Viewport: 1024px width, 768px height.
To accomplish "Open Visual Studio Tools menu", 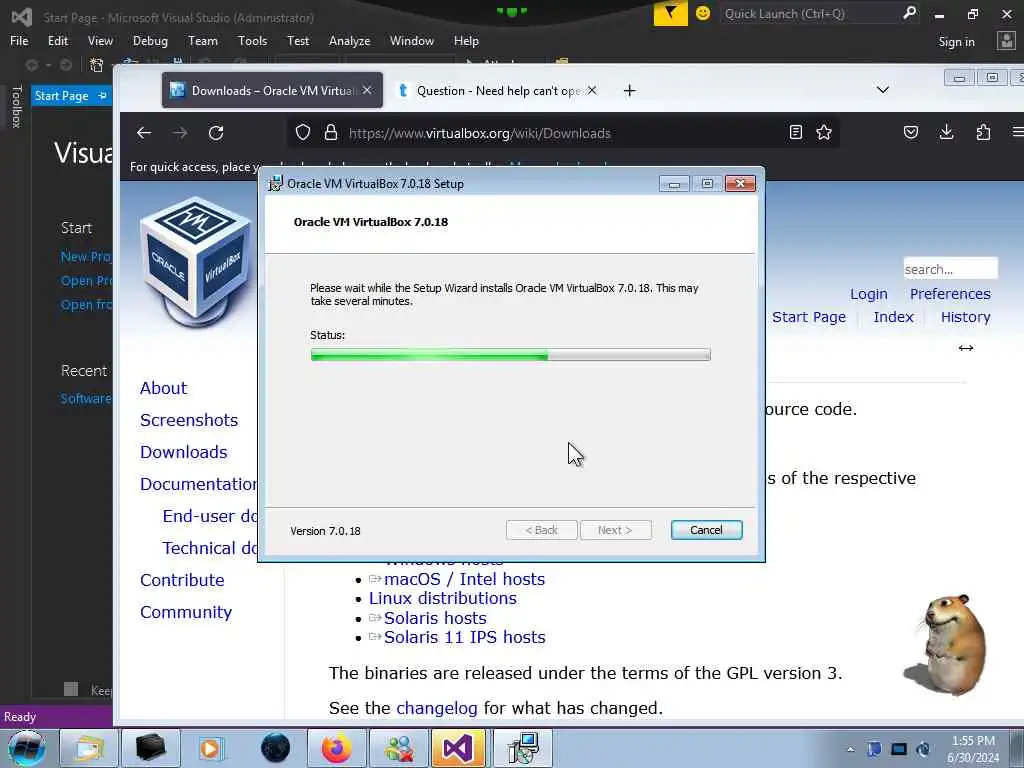I will (x=252, y=40).
